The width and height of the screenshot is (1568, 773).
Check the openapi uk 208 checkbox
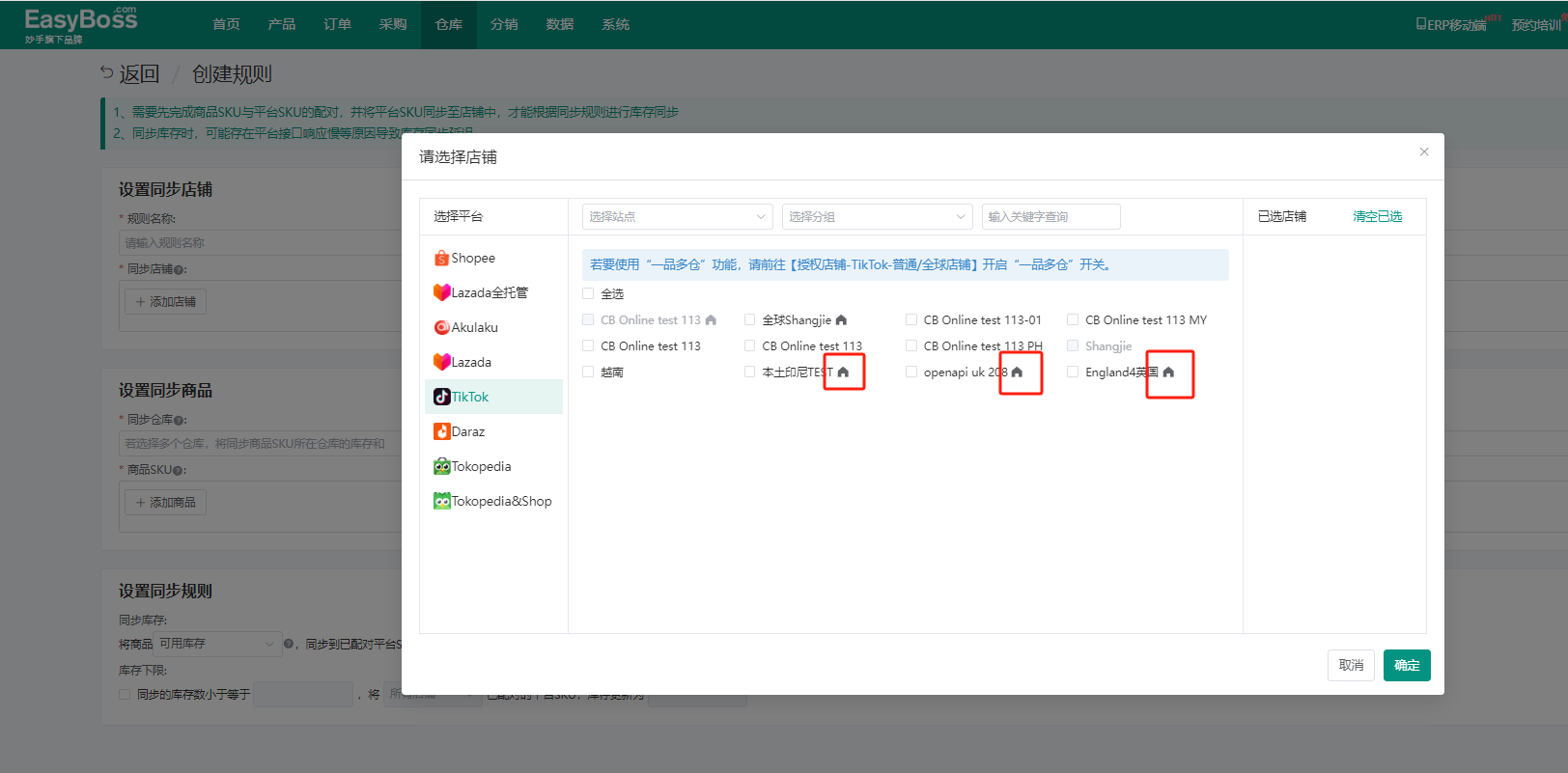point(910,372)
